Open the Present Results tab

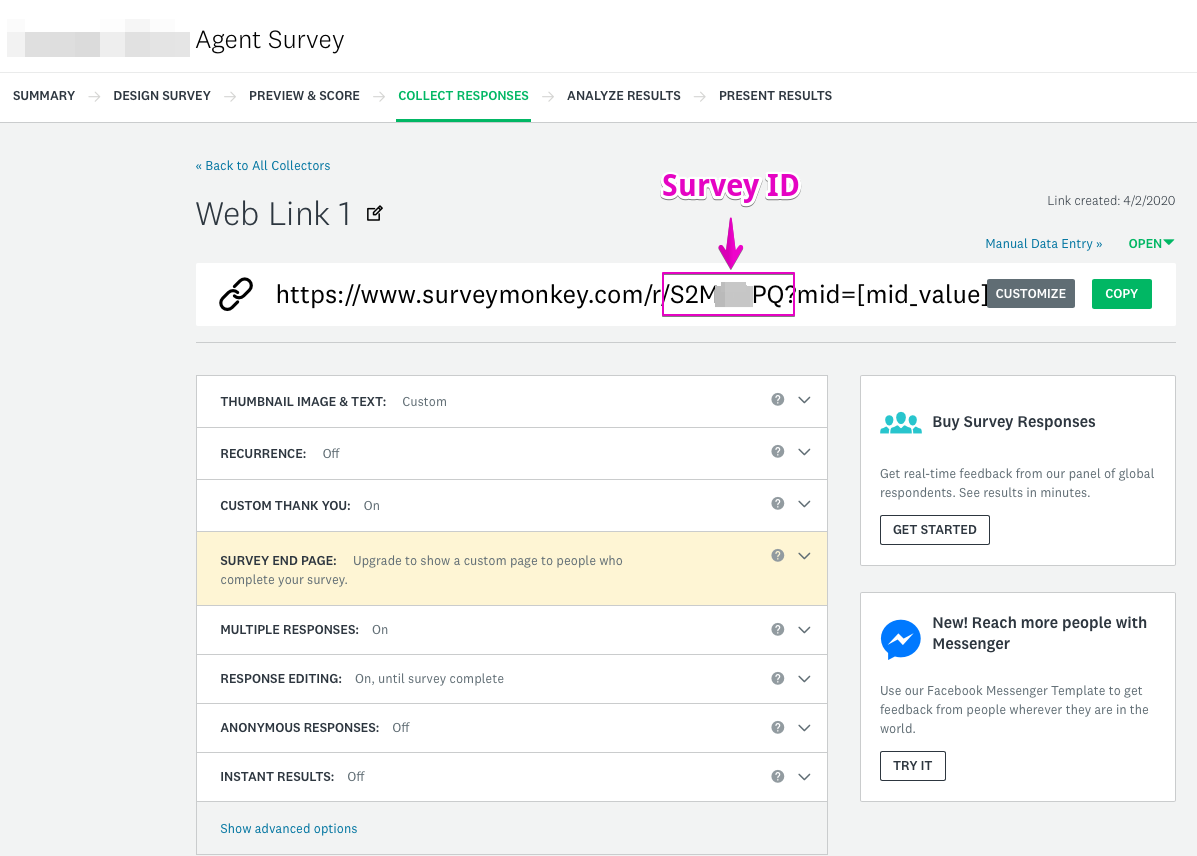tap(776, 95)
